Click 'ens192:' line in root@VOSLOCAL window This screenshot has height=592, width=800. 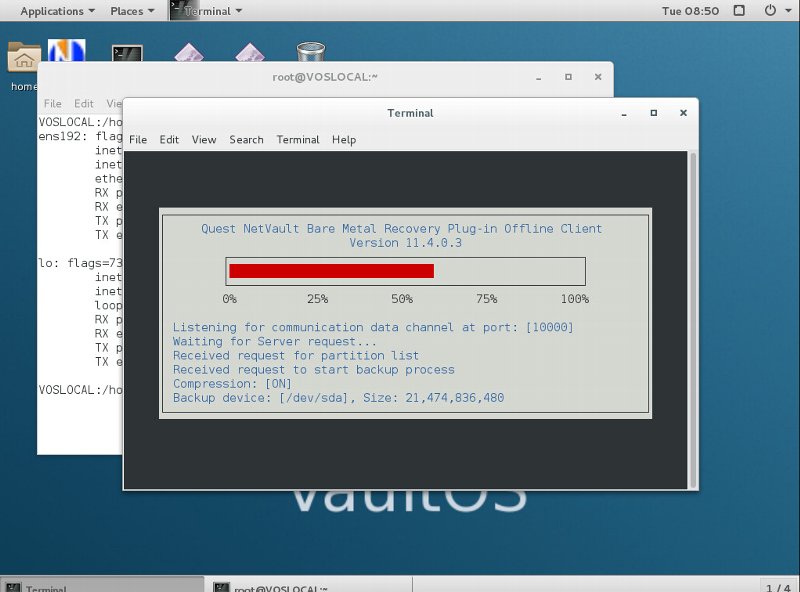point(81,136)
